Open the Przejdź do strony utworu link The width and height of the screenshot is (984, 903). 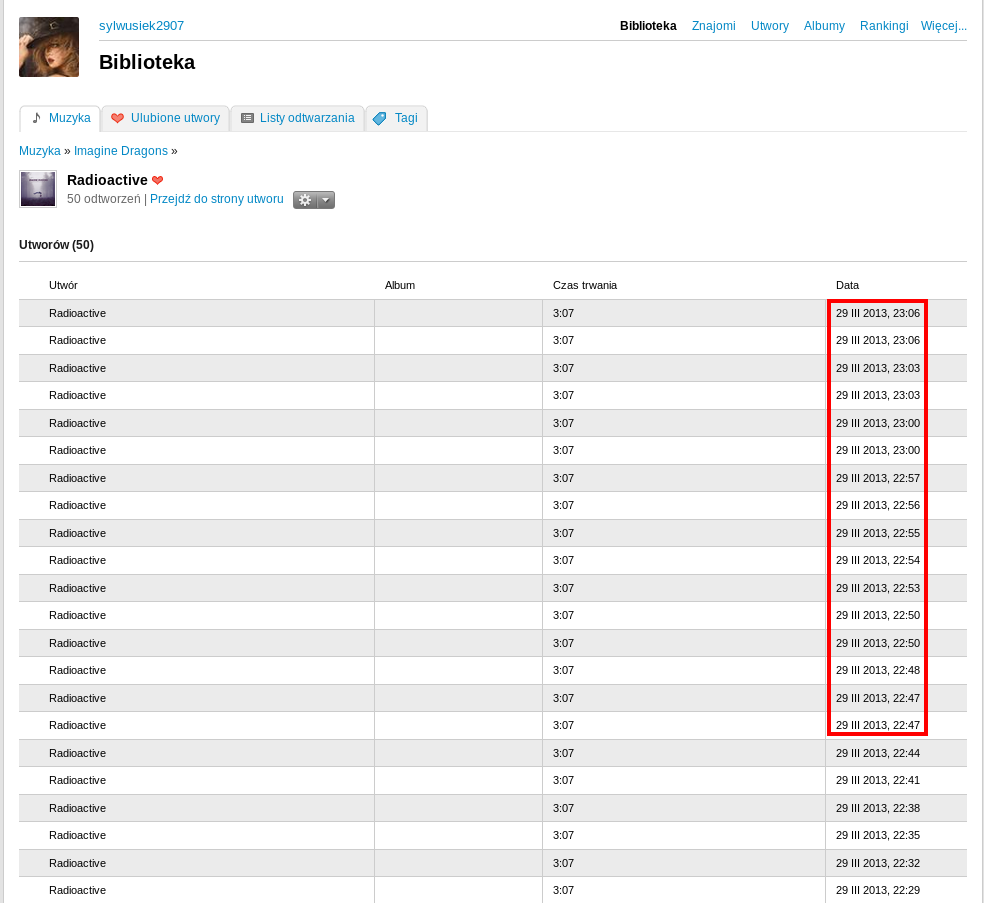click(x=217, y=199)
